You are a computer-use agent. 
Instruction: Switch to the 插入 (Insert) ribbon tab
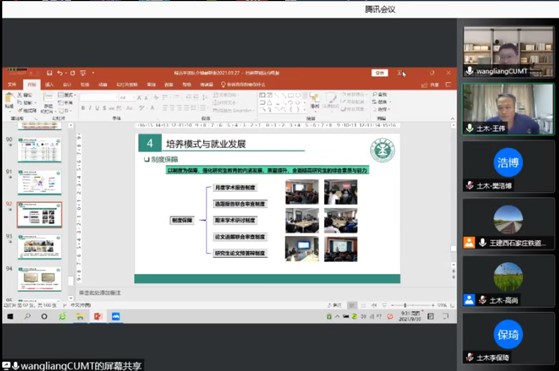coord(50,84)
